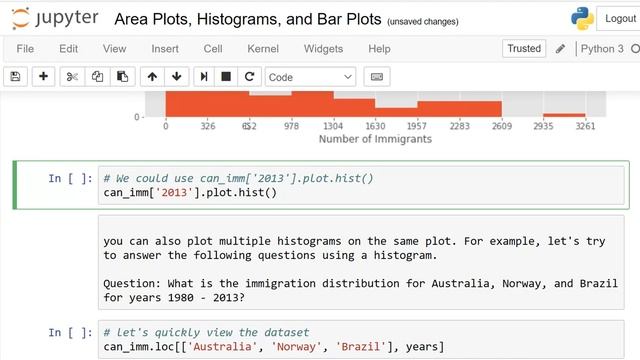This screenshot has width=640, height=360.
Task: Interrupt the kernel with stop button
Action: pos(226,77)
